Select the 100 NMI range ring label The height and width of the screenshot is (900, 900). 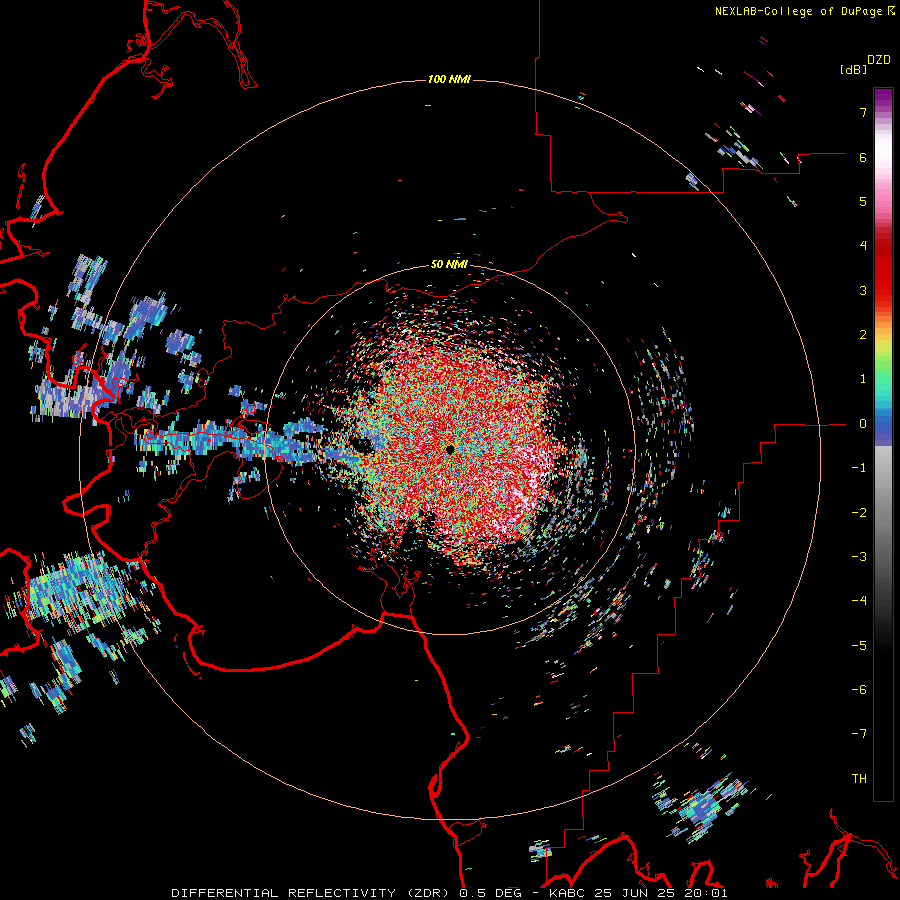449,79
